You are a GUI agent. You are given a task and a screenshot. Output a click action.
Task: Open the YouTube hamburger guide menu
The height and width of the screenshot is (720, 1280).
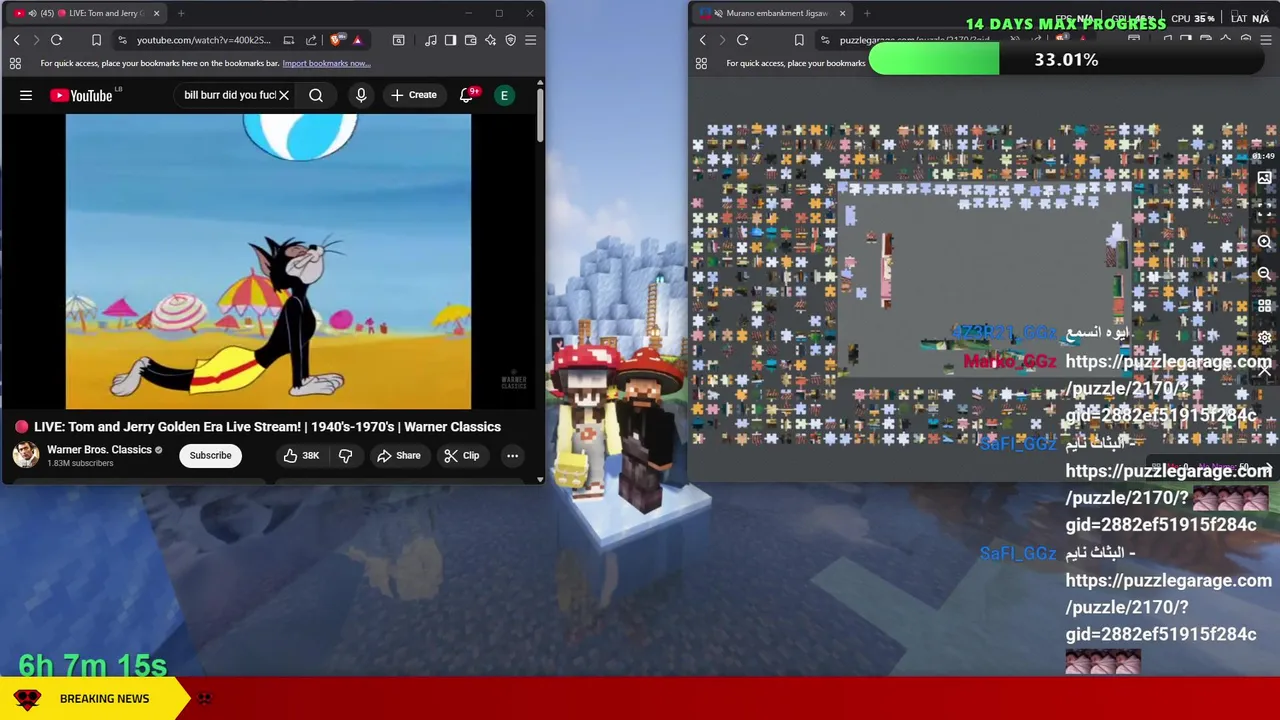pyautogui.click(x=26, y=95)
